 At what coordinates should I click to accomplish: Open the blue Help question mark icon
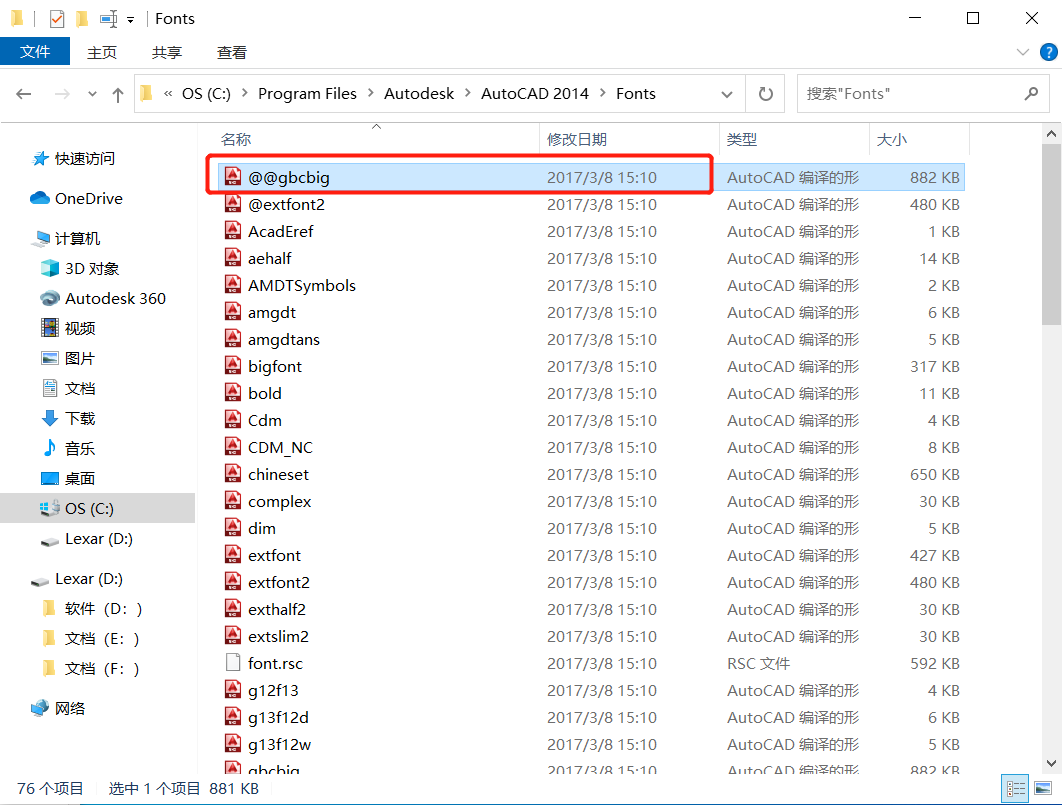pyautogui.click(x=1048, y=52)
